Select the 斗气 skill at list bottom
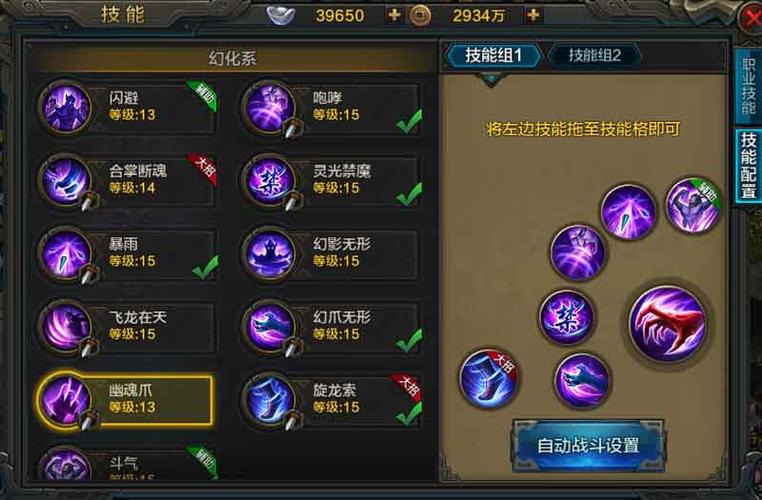 125,464
